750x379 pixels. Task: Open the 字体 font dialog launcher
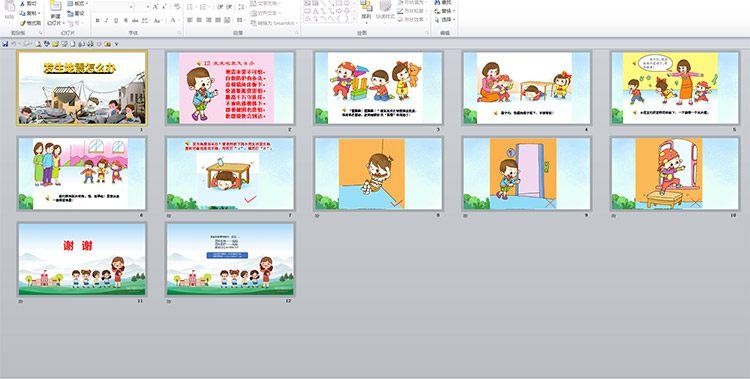coord(180,33)
